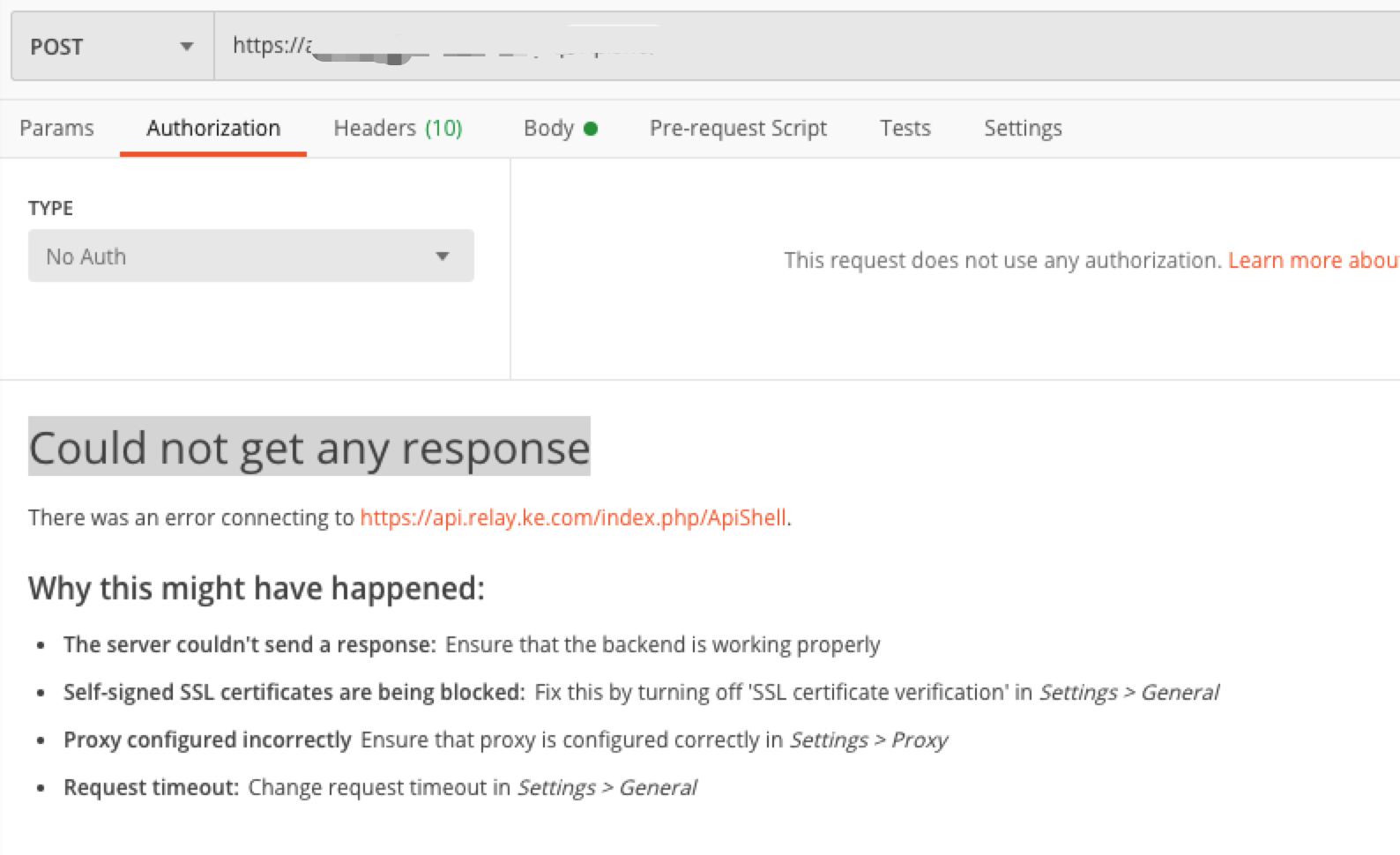Open the POST method dropdown
Image resolution: width=1400 pixels, height=855 pixels.
click(112, 46)
